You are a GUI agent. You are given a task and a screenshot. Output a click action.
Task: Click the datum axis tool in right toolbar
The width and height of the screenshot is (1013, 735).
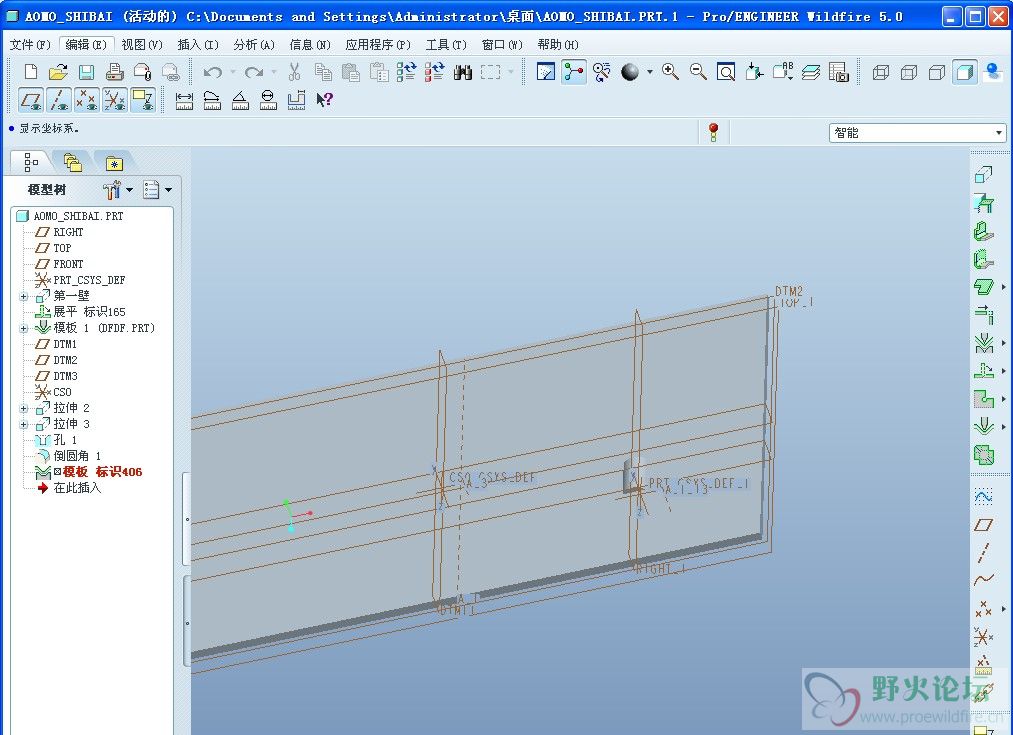coord(983,553)
